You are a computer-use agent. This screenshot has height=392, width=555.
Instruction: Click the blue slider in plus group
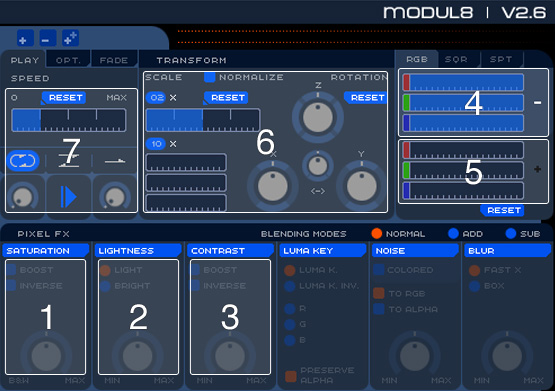point(463,191)
